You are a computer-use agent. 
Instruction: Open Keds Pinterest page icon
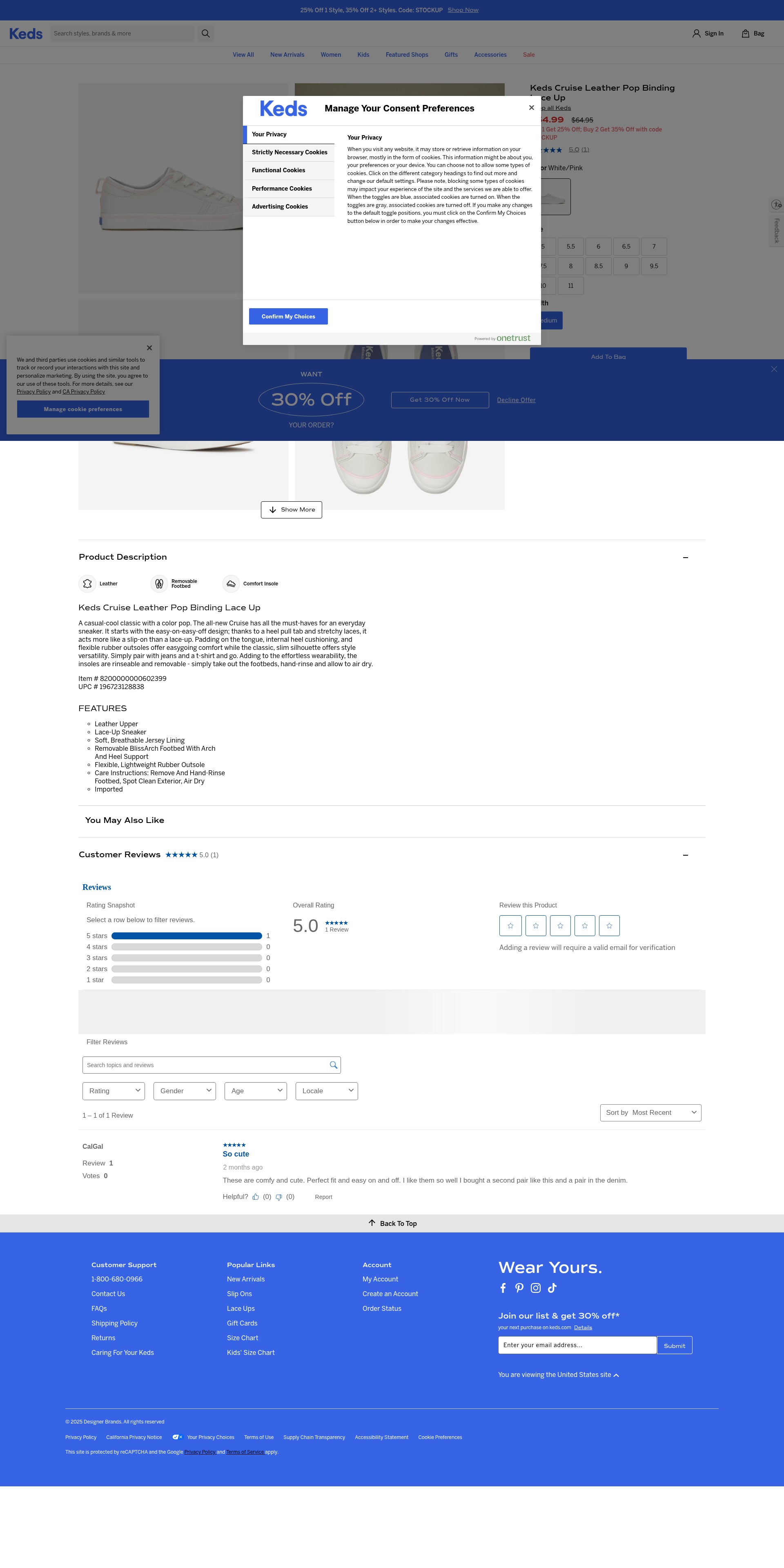pos(519,1288)
